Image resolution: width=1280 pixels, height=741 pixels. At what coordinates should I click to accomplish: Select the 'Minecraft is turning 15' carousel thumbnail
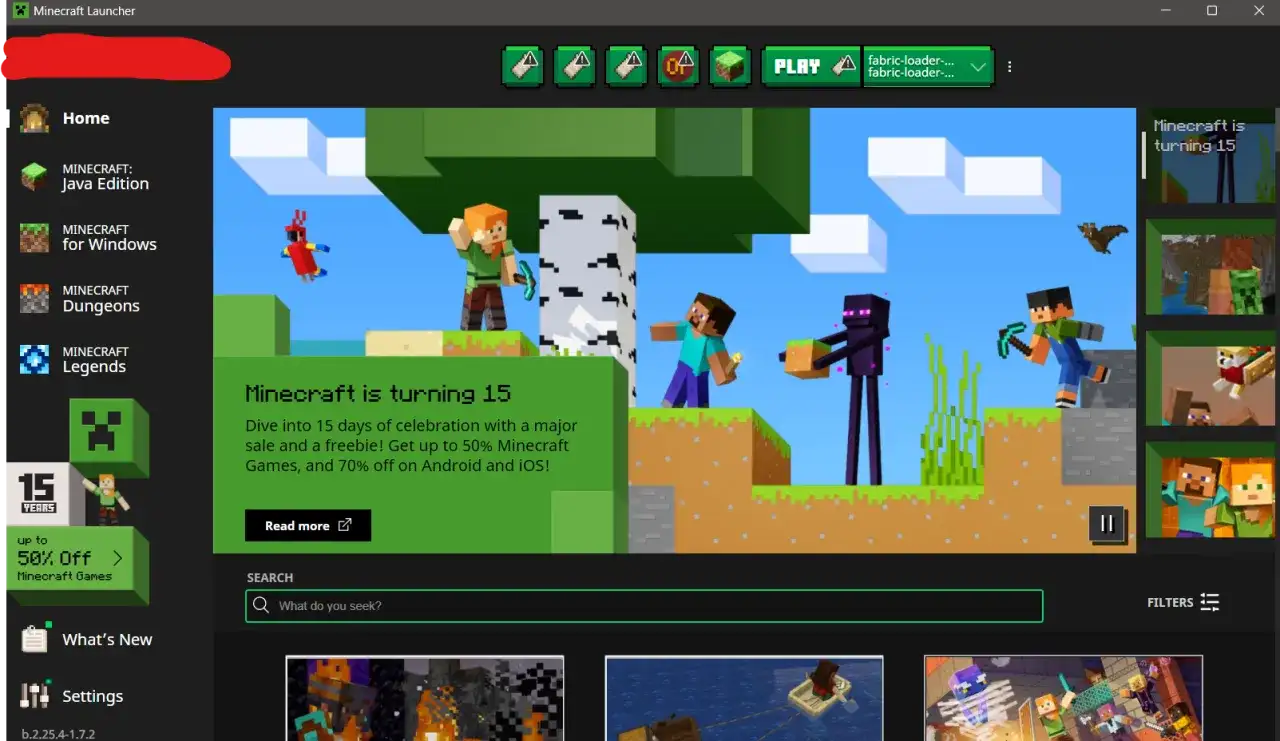[1210, 155]
